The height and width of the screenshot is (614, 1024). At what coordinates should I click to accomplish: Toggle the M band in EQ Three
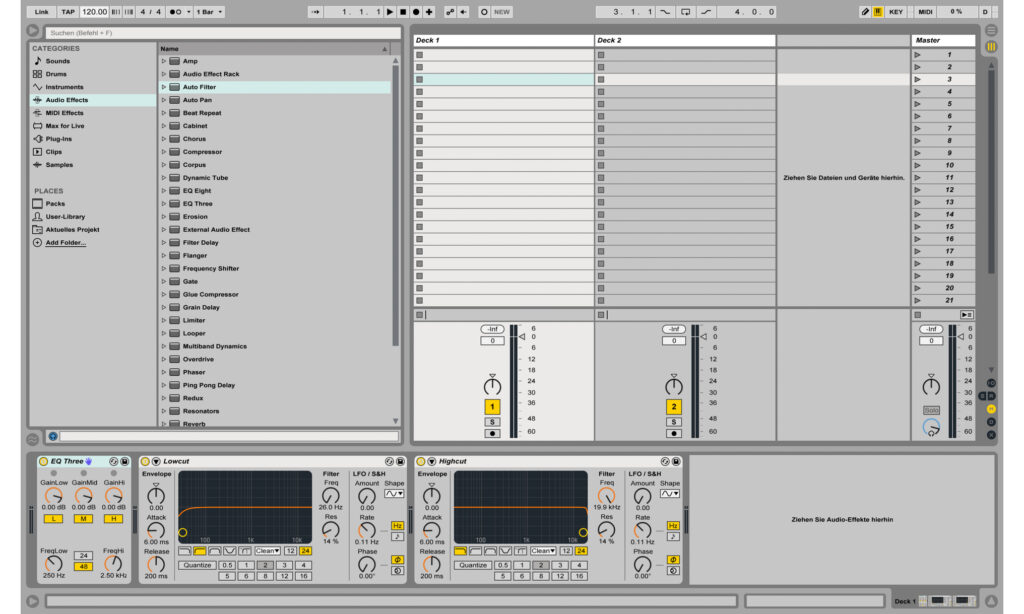[x=83, y=519]
